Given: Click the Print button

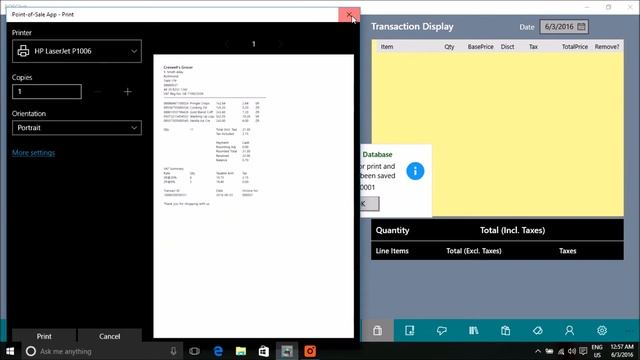Looking at the screenshot, I should (x=44, y=336).
